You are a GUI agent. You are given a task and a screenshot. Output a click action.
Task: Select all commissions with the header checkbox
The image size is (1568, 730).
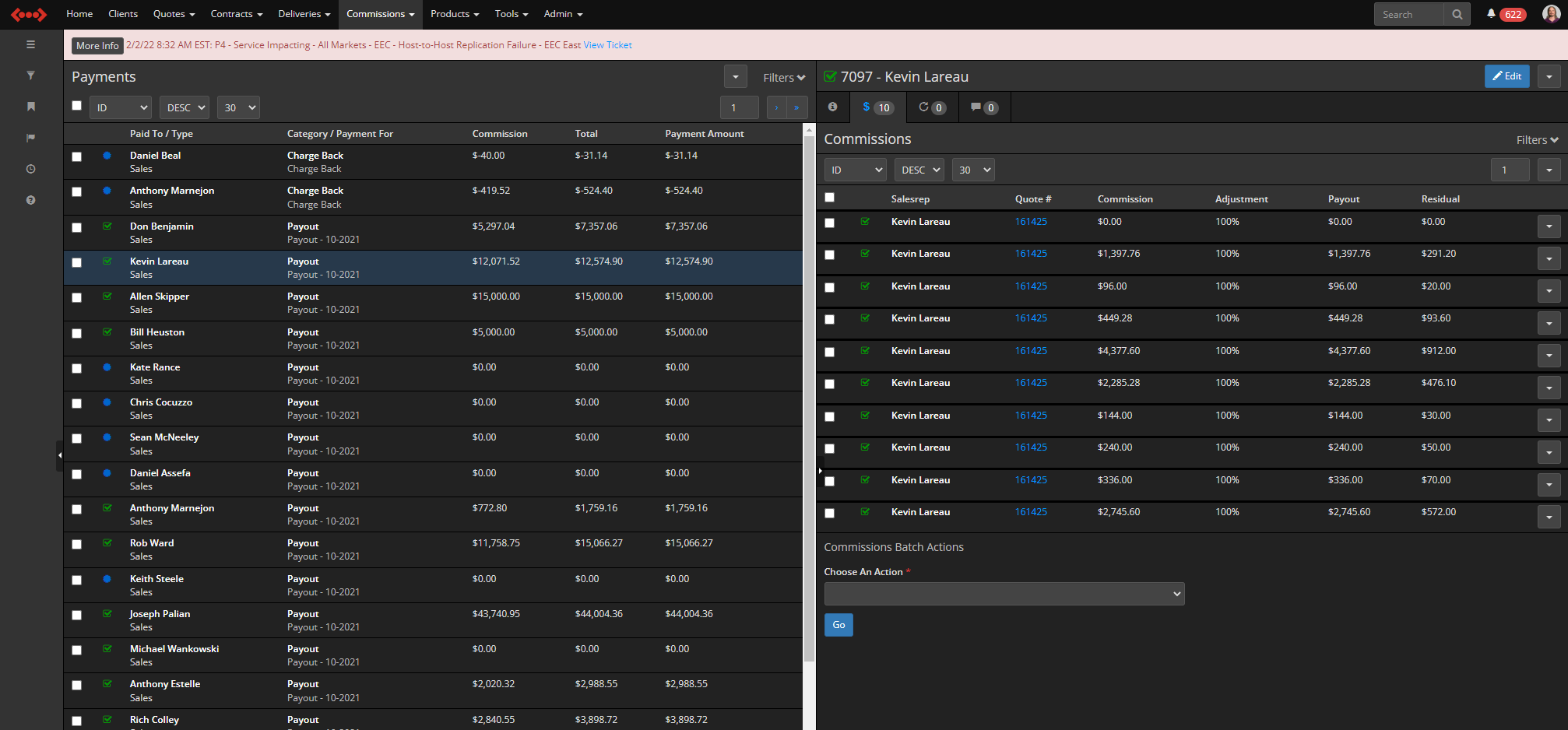point(829,198)
